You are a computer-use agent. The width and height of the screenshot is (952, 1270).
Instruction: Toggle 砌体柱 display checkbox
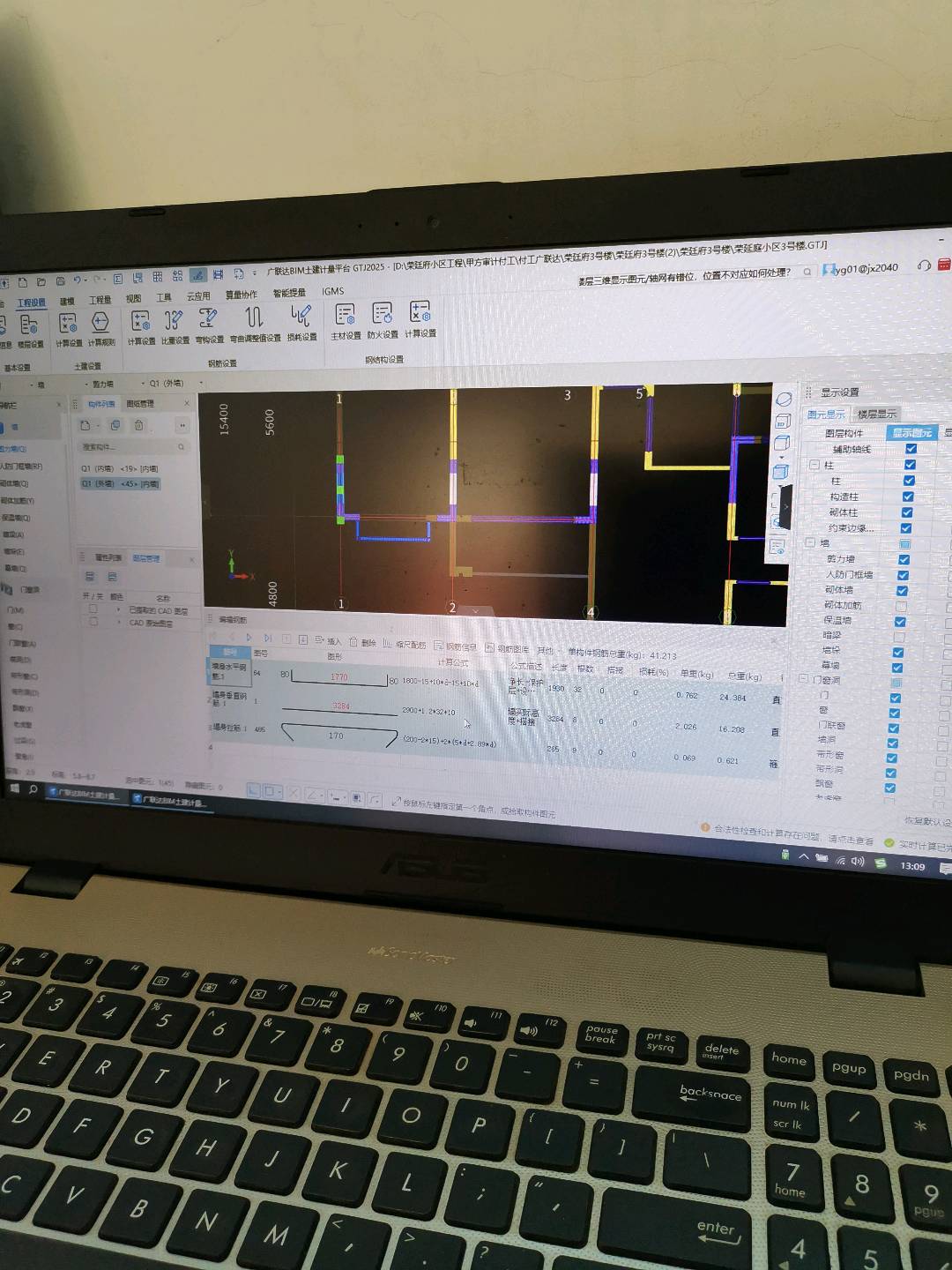908,512
